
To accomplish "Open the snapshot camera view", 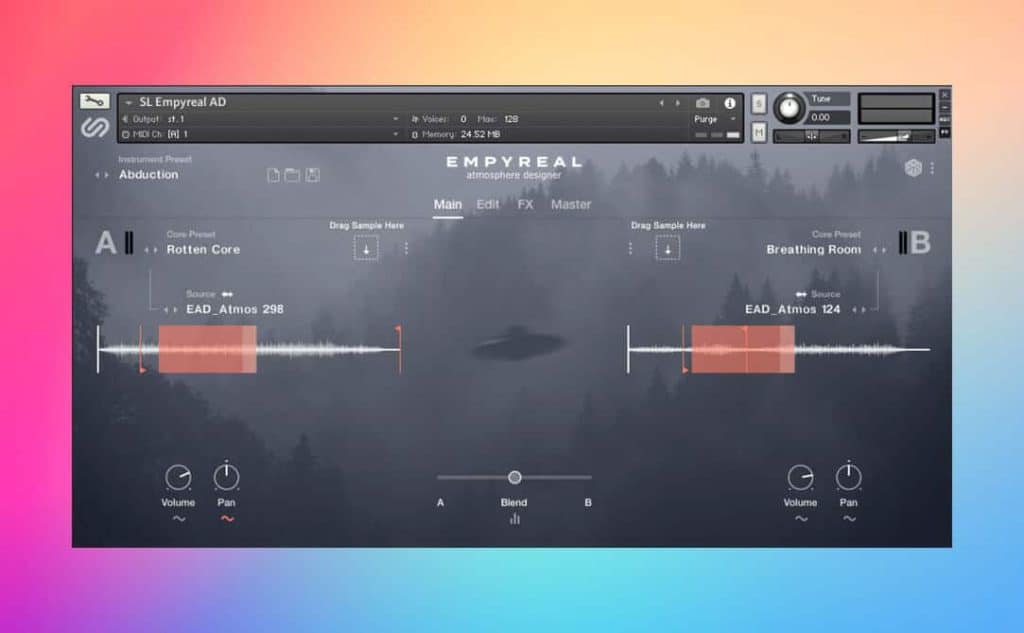I will click(702, 103).
